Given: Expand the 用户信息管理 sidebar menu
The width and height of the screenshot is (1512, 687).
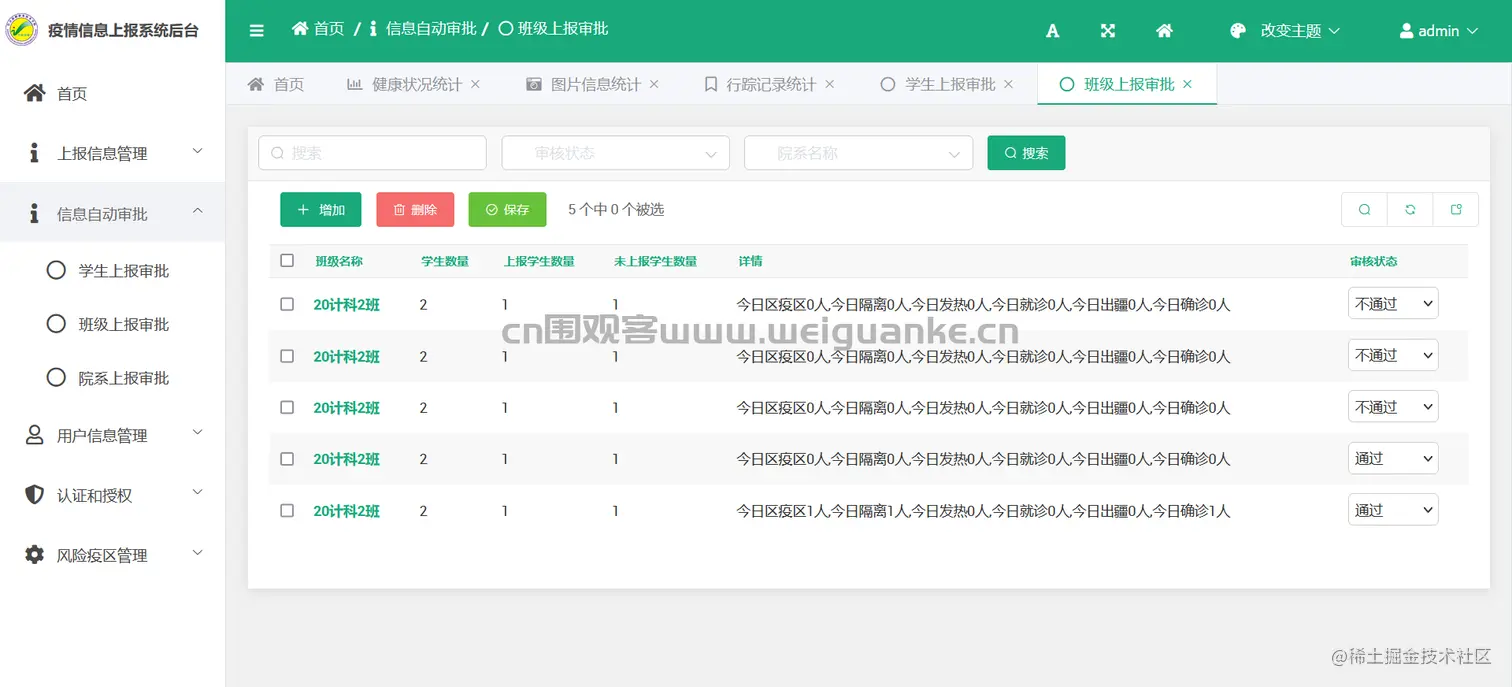Looking at the screenshot, I should [x=112, y=435].
